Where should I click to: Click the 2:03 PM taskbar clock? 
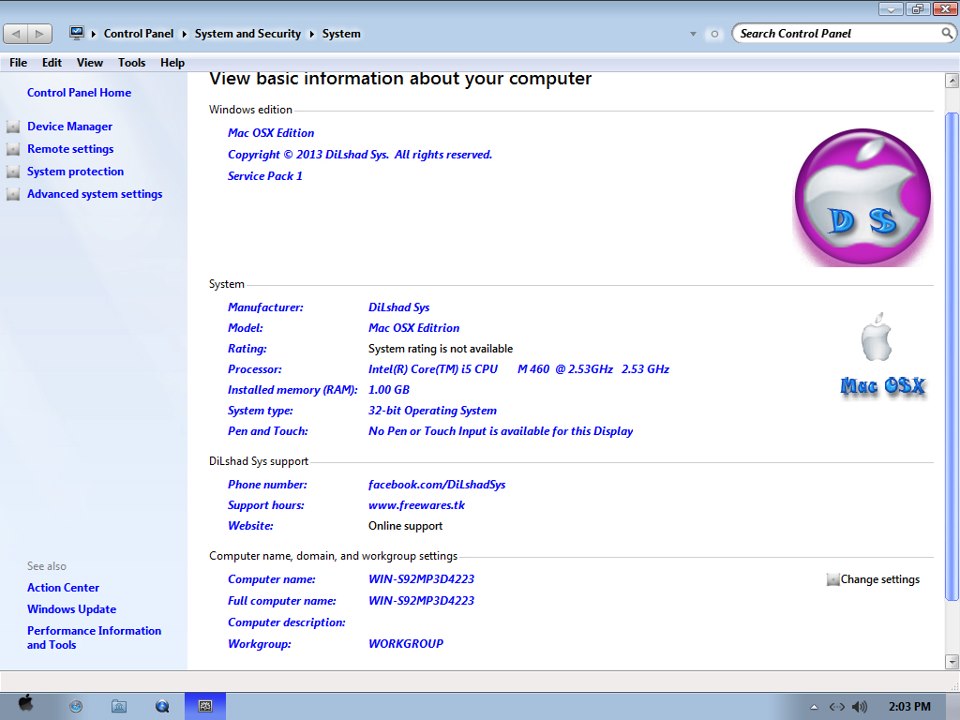[x=909, y=707]
